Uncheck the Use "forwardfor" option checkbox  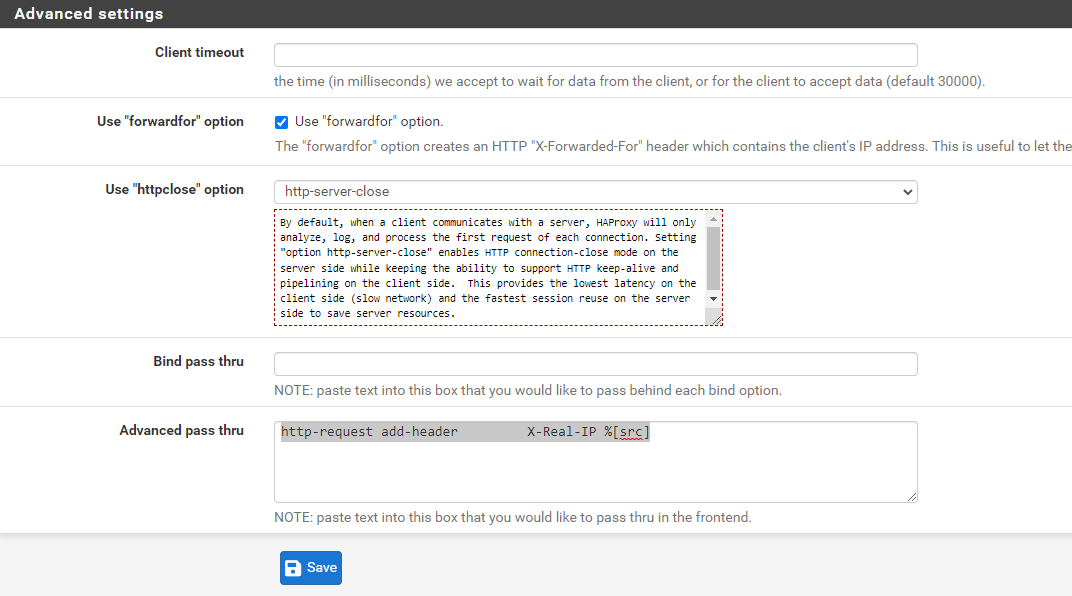click(282, 122)
